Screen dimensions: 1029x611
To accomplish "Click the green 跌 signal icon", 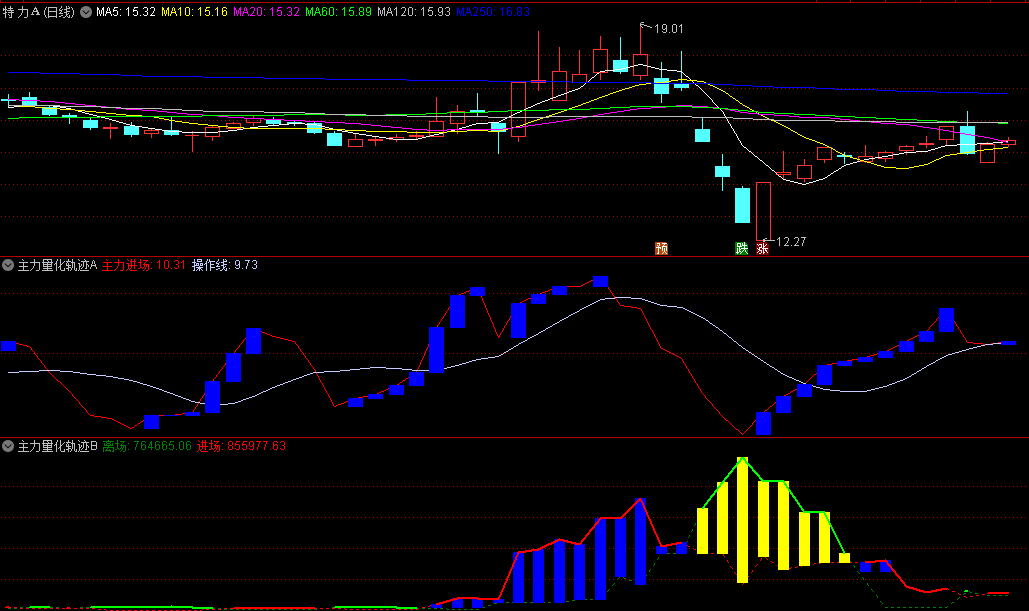I will pos(742,248).
